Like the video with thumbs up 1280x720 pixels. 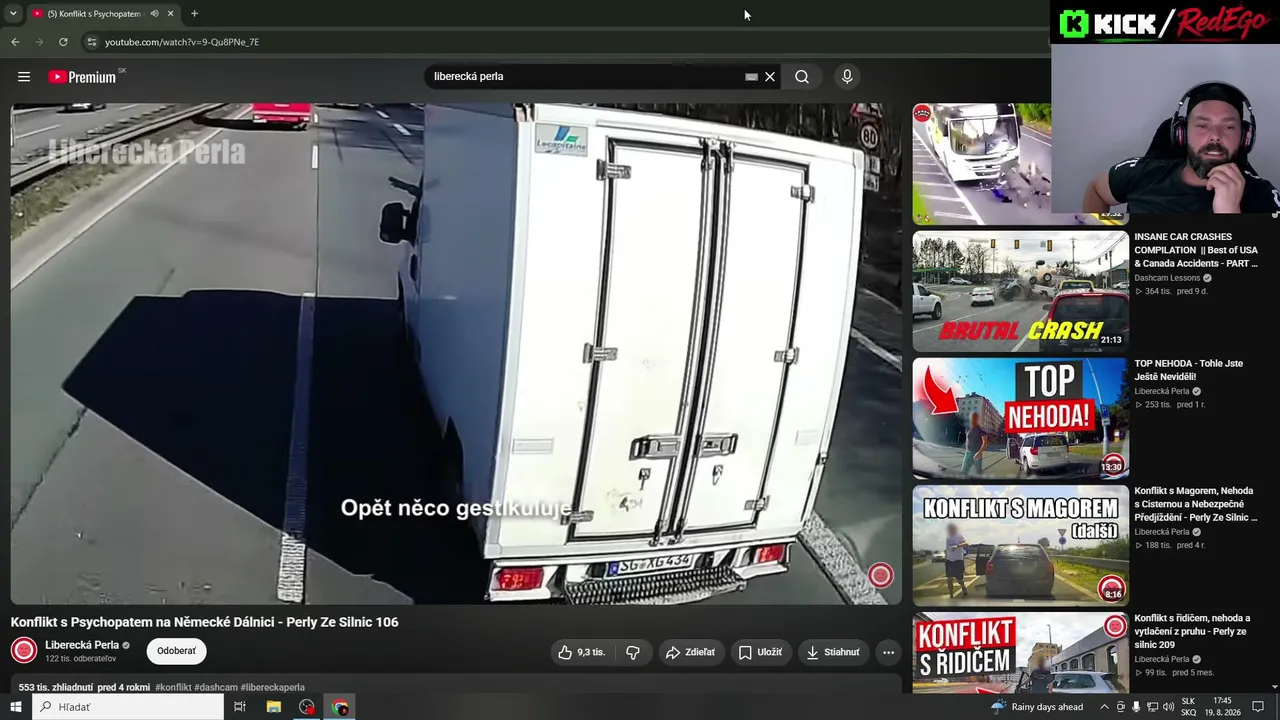[x=582, y=652]
